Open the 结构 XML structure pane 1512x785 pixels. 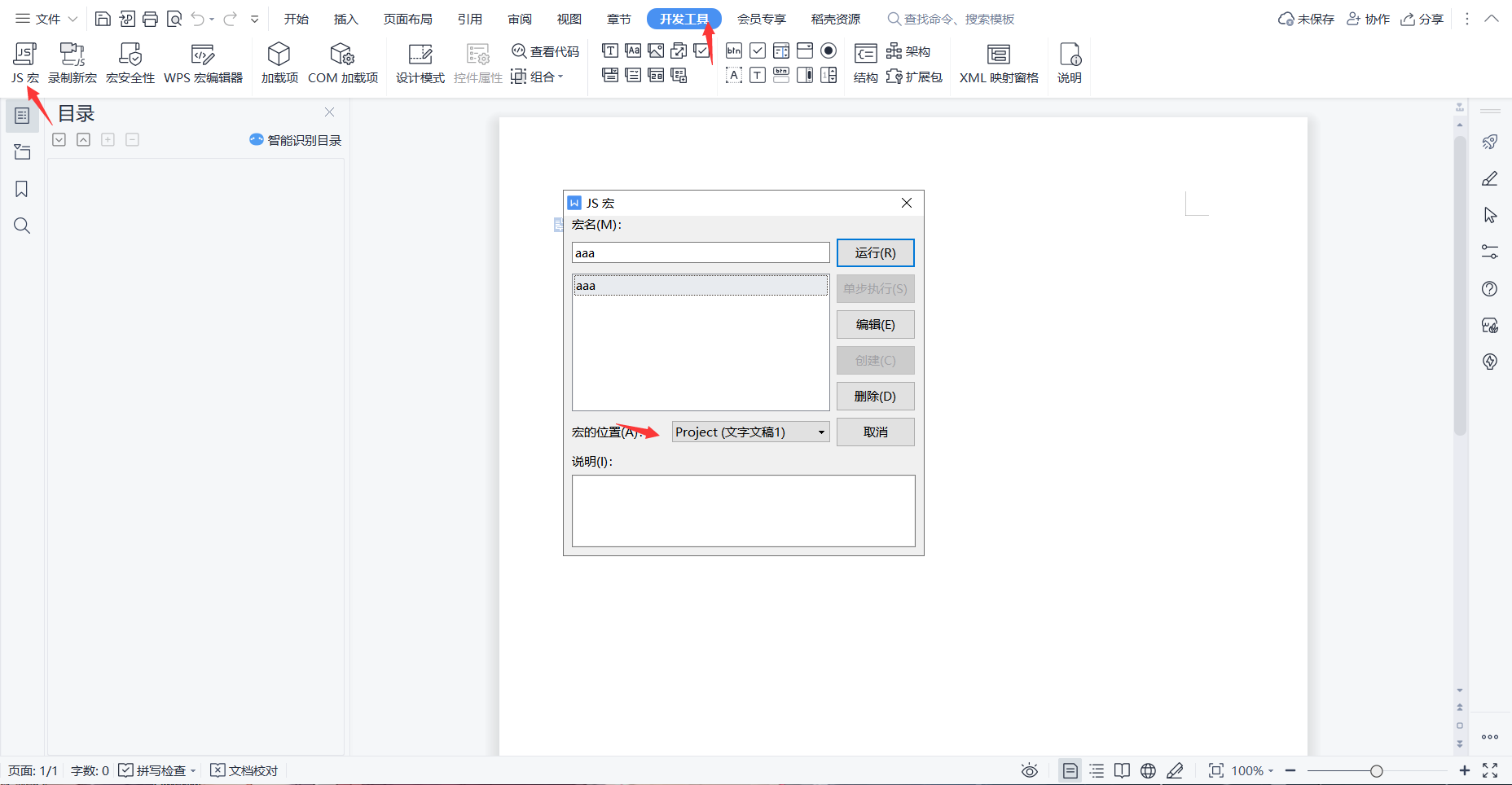coord(865,64)
